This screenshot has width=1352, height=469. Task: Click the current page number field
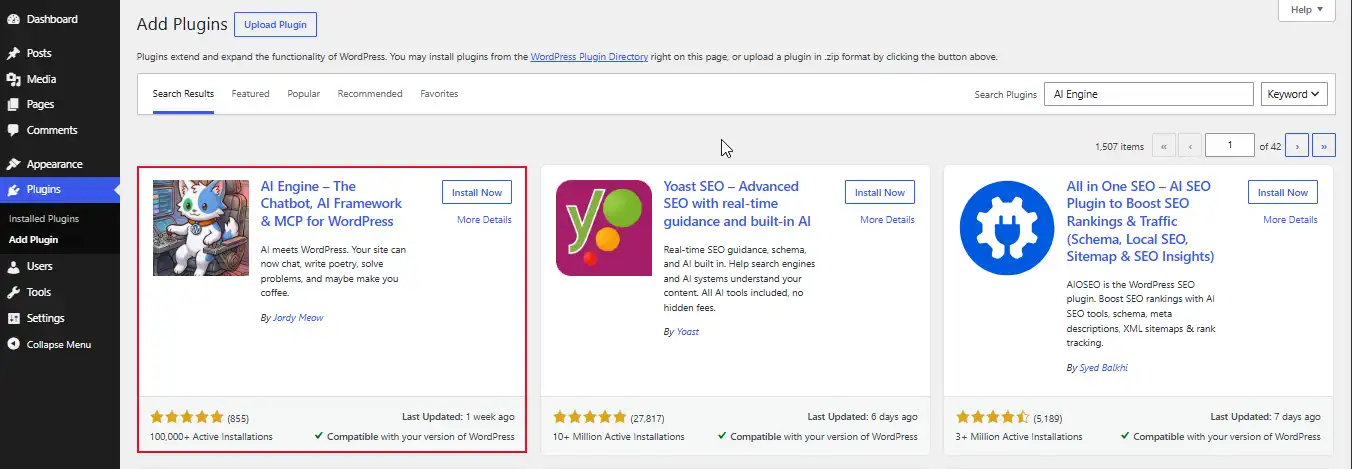[1230, 146]
